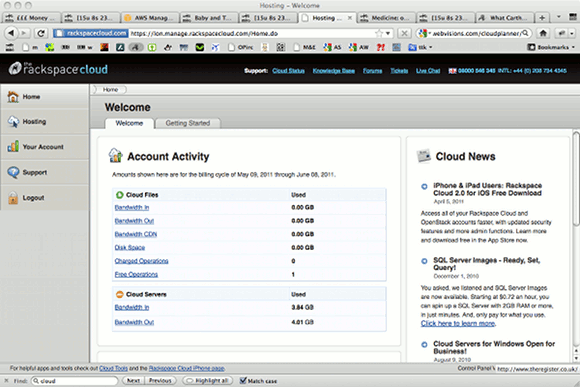The image size is (580, 387).
Task: Bookmark page with star icon
Action: coord(379,33)
